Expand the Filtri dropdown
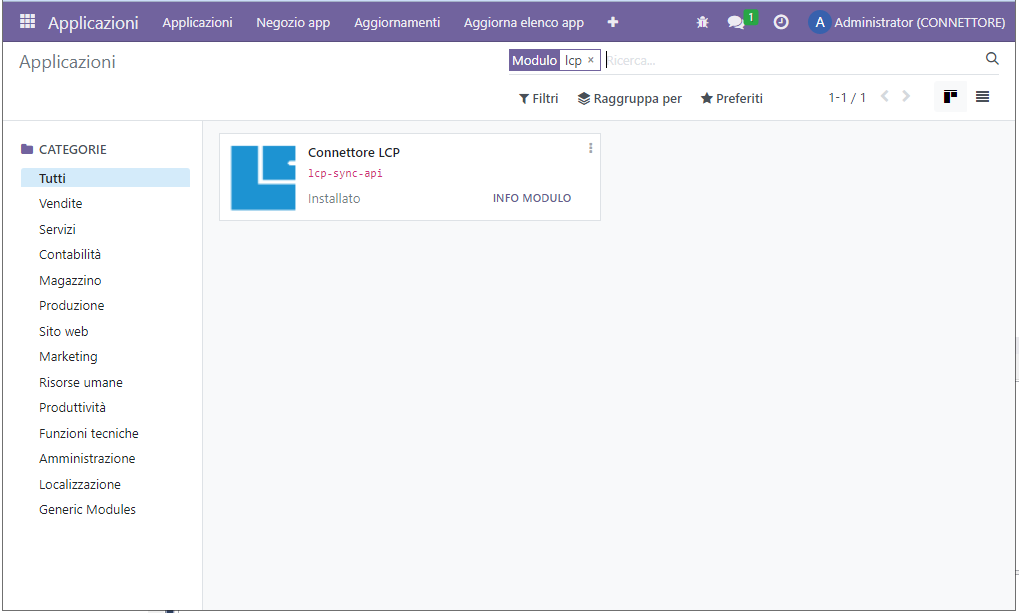The image size is (1019, 613). [538, 98]
